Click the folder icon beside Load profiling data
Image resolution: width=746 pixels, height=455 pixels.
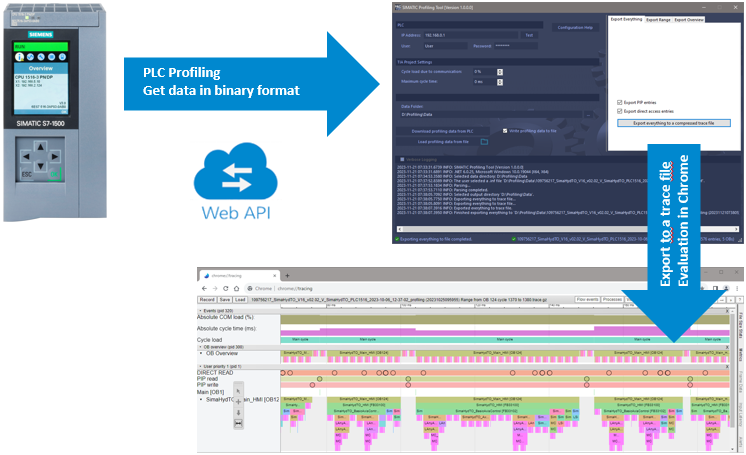click(x=484, y=142)
